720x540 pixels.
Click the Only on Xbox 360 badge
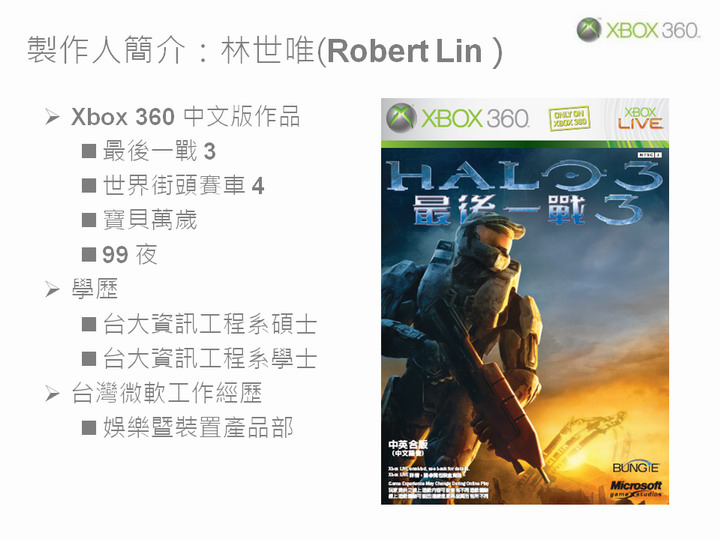569,118
